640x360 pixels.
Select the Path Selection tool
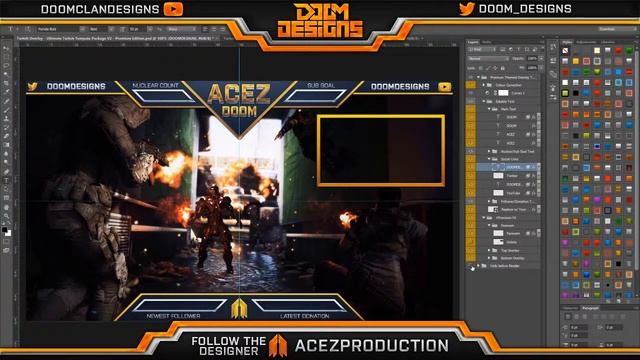click(6, 189)
